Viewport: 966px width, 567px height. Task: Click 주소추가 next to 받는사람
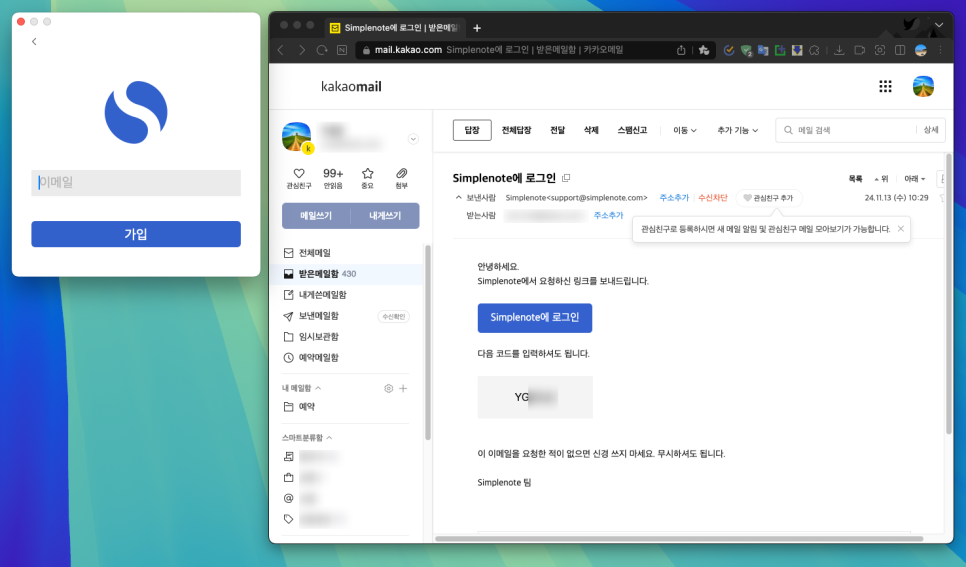point(608,216)
